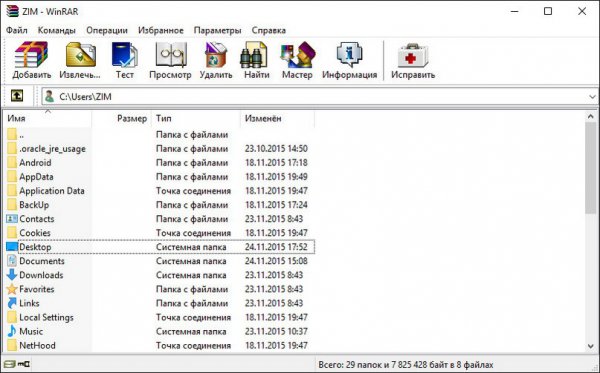Maximize the WinRAR window

click(x=548, y=11)
